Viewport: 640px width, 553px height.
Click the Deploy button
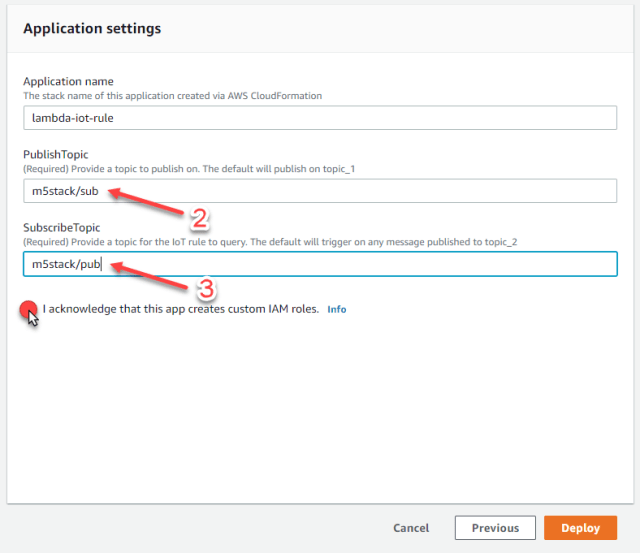(580, 528)
